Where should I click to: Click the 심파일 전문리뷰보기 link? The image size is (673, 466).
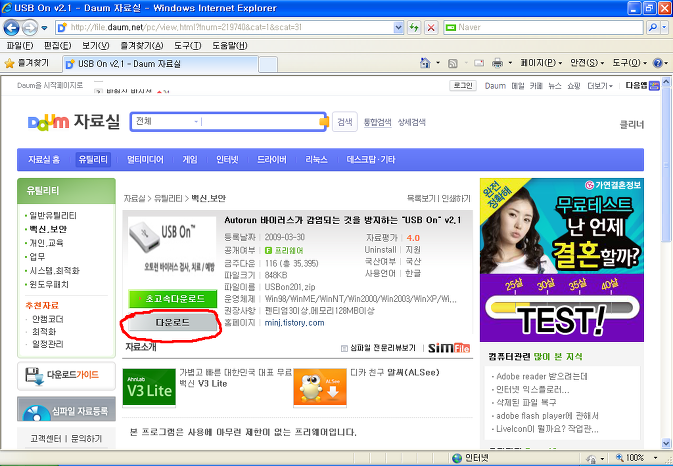tap(379, 348)
